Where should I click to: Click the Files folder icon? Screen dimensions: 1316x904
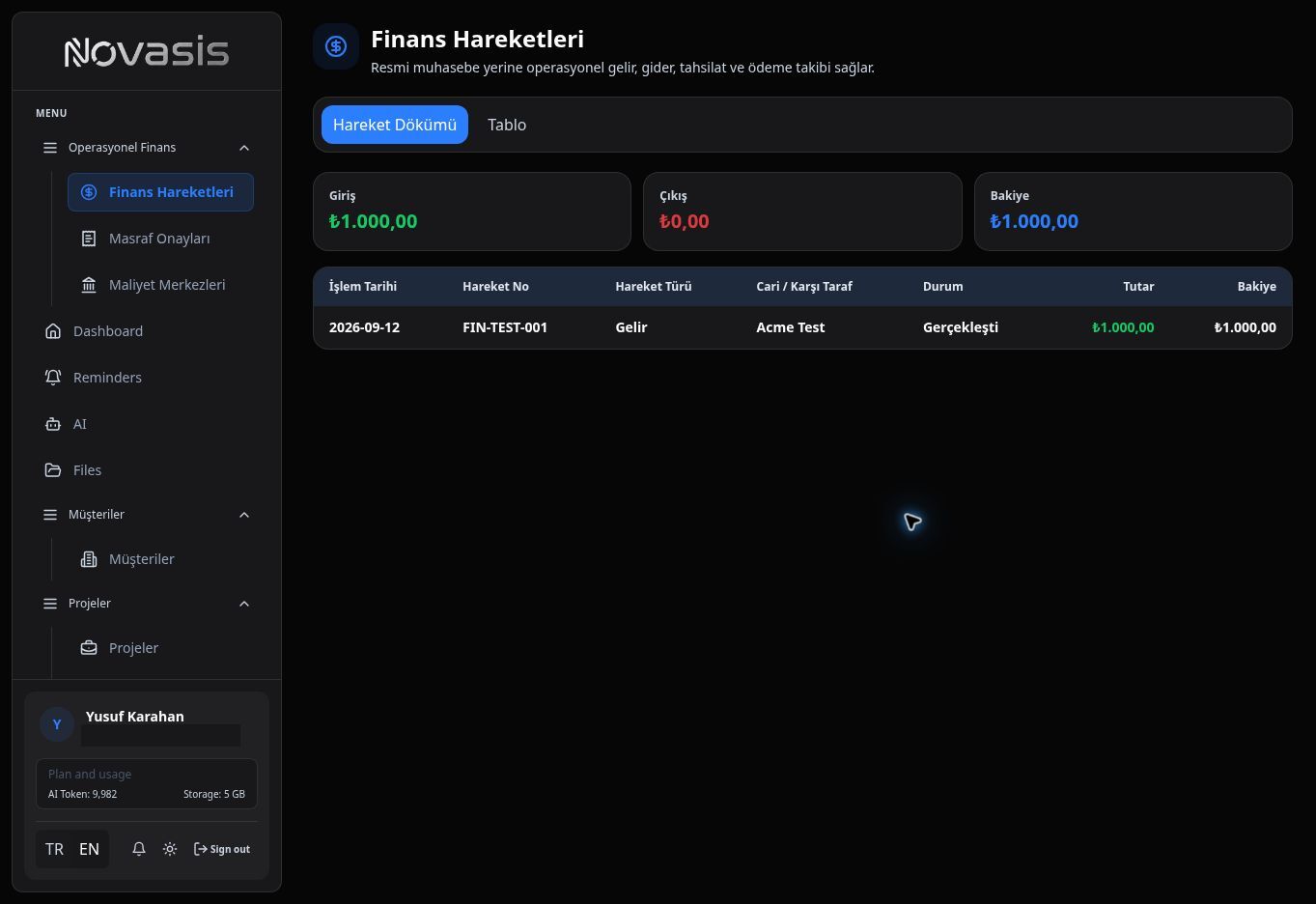click(x=53, y=470)
